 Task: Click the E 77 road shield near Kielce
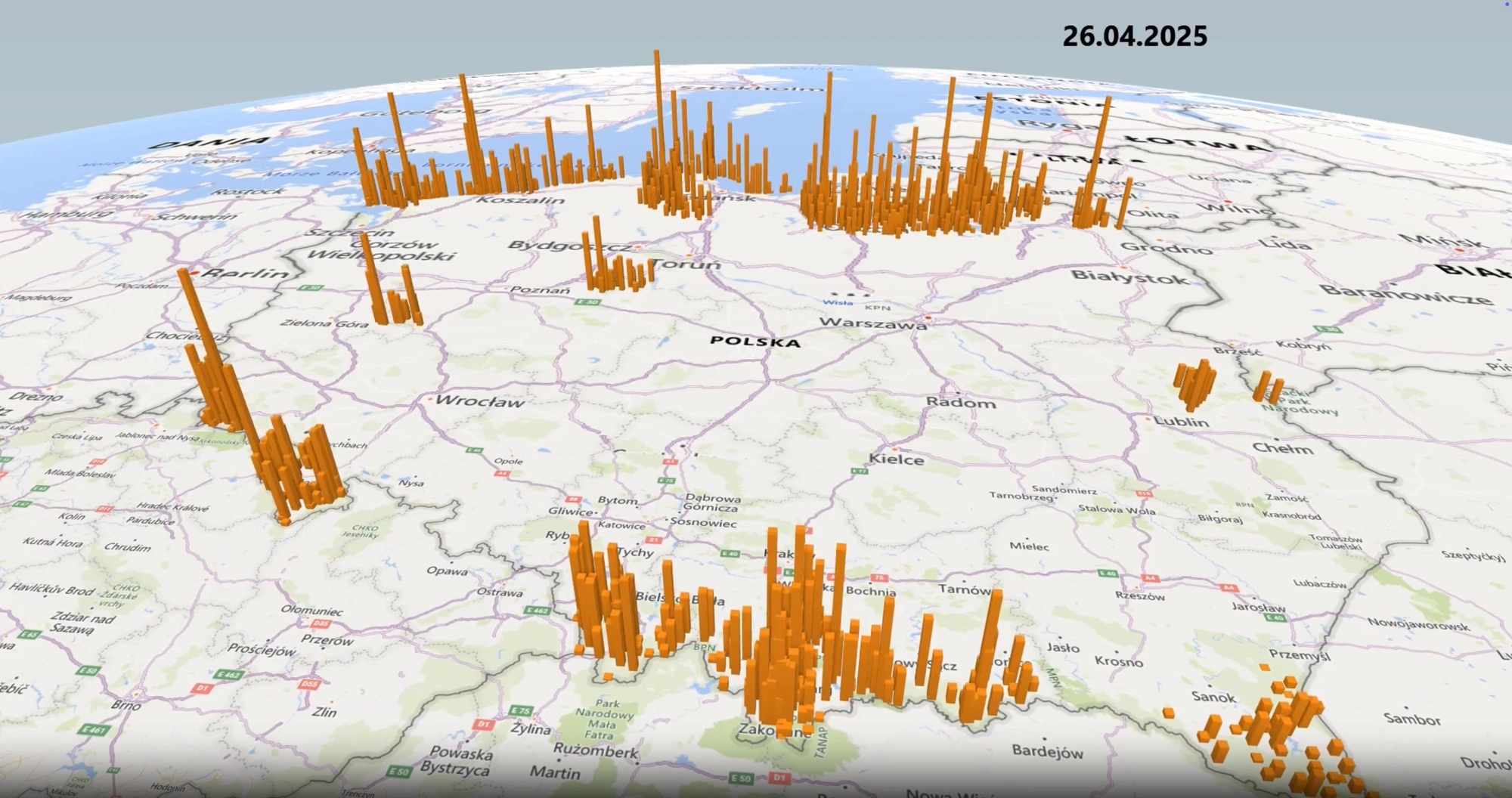click(860, 471)
